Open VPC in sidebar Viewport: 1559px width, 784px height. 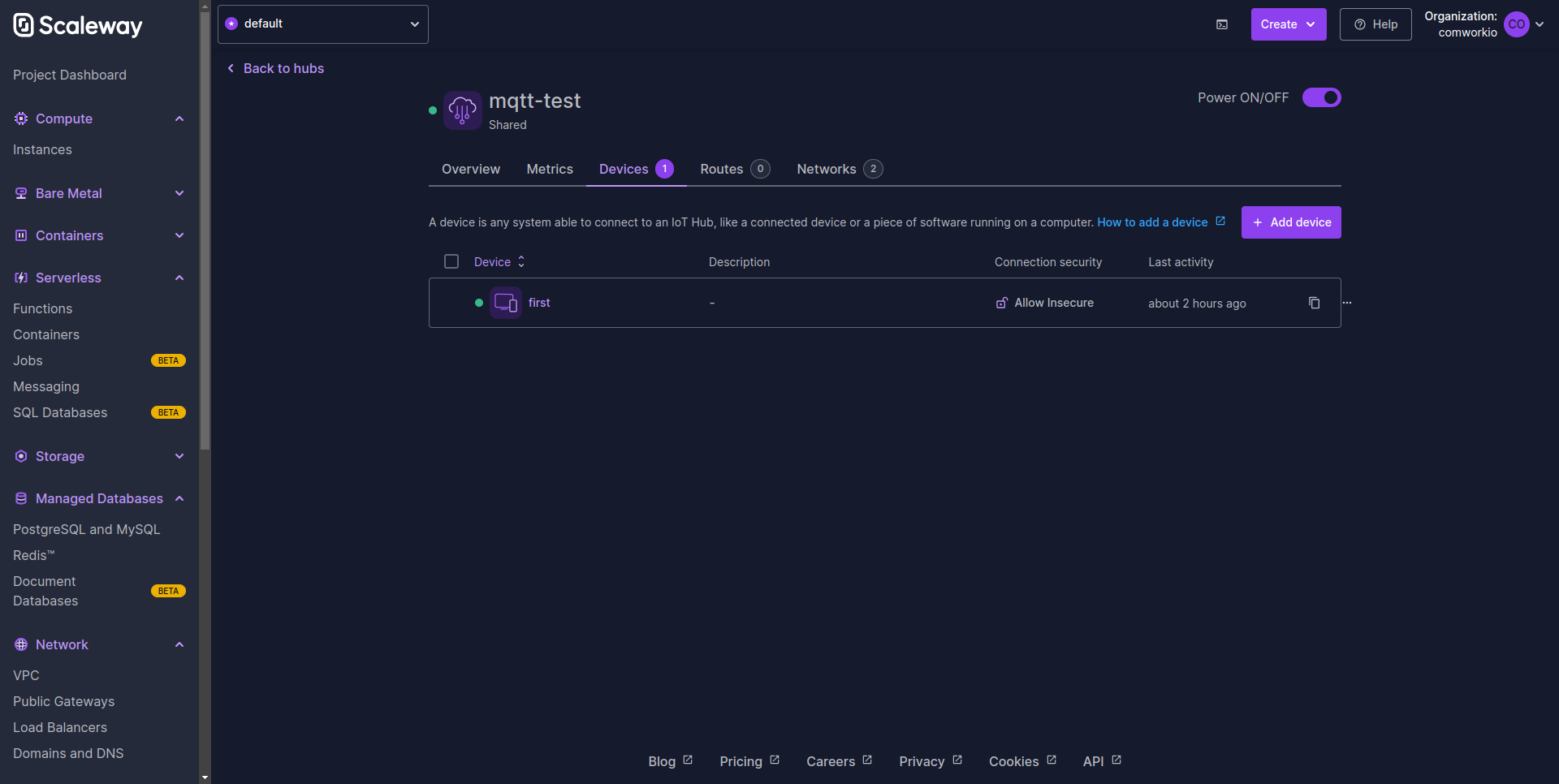(26, 675)
